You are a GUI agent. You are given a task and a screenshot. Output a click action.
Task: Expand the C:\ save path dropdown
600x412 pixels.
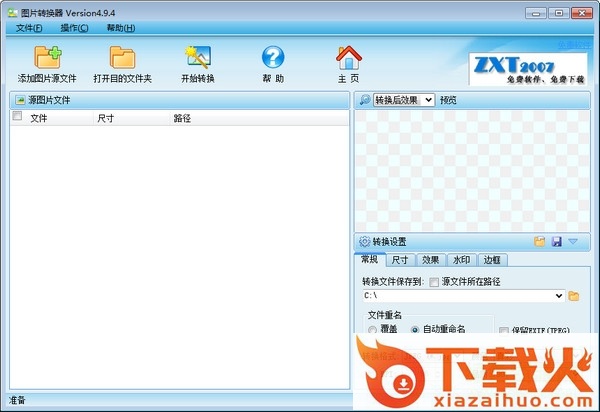[x=559, y=296]
